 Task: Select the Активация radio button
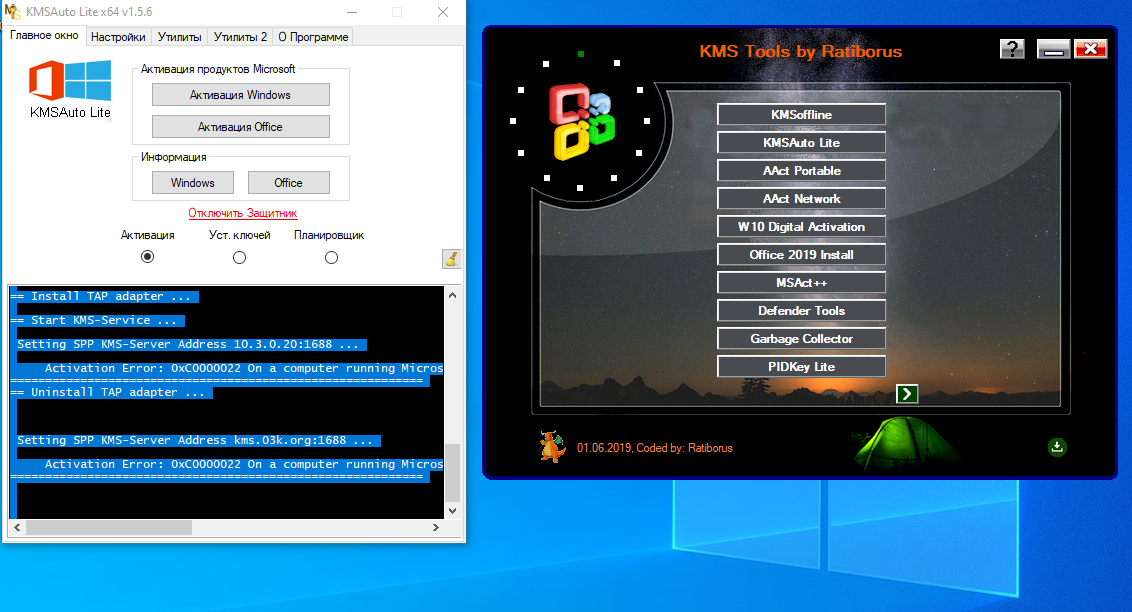pos(147,257)
